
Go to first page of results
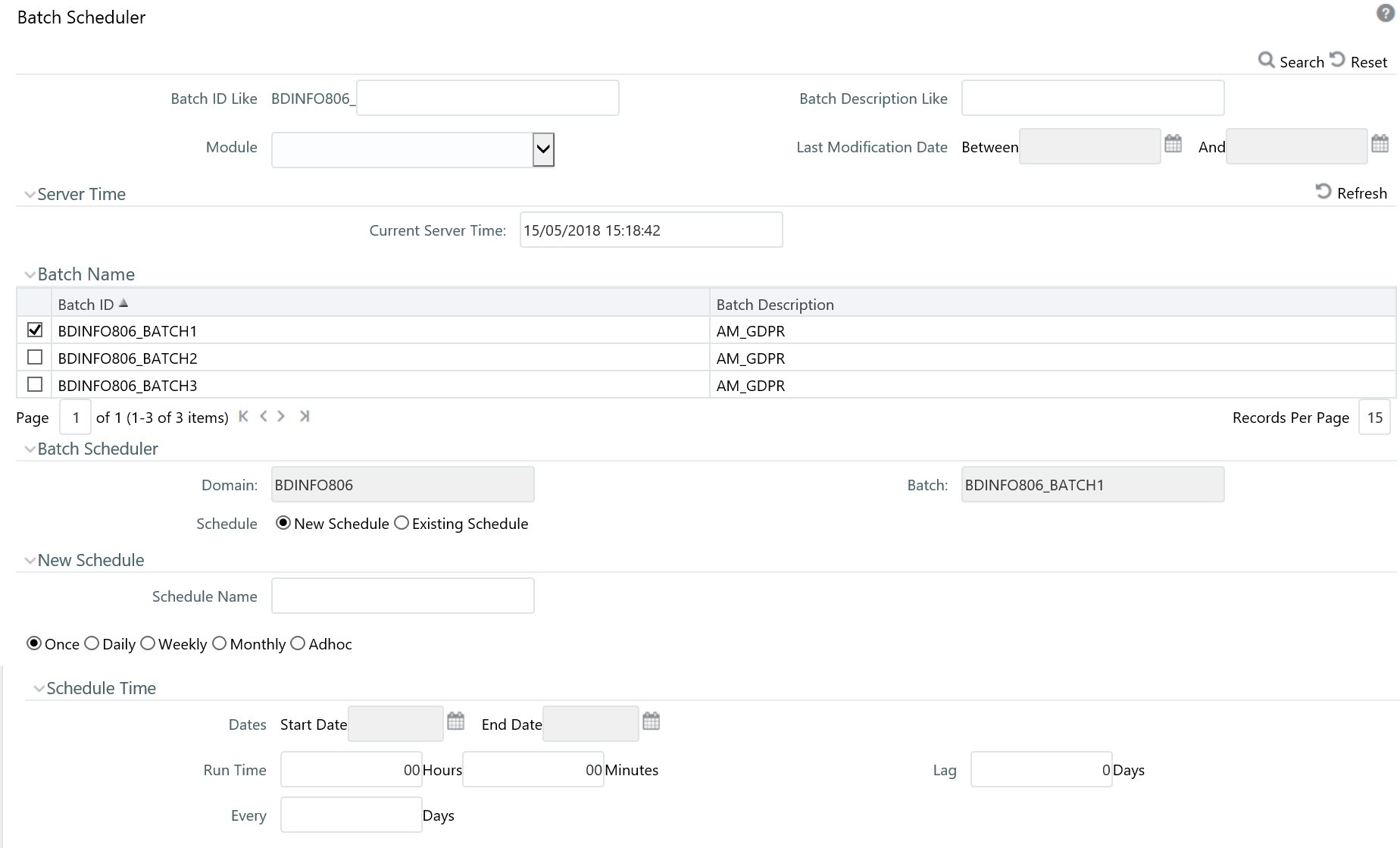(243, 416)
